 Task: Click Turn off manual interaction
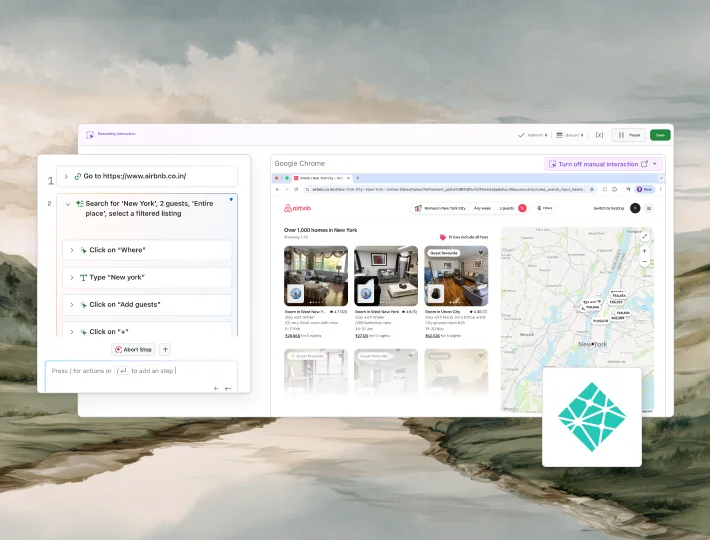(x=598, y=164)
